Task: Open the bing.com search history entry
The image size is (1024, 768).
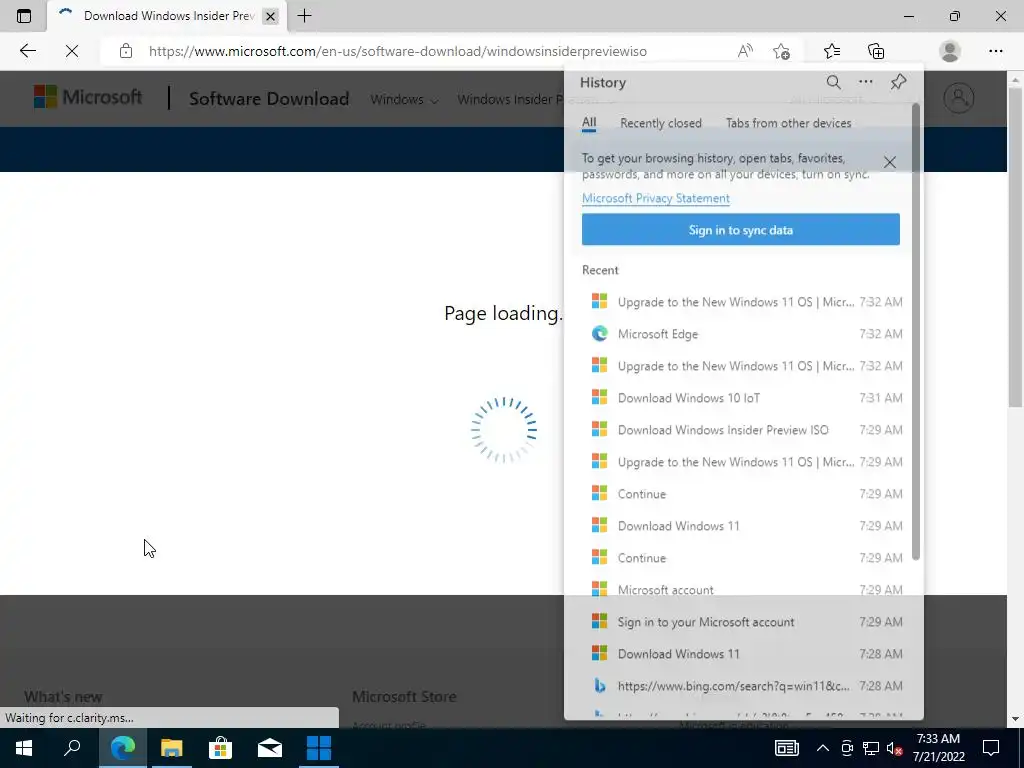Action: [746, 686]
